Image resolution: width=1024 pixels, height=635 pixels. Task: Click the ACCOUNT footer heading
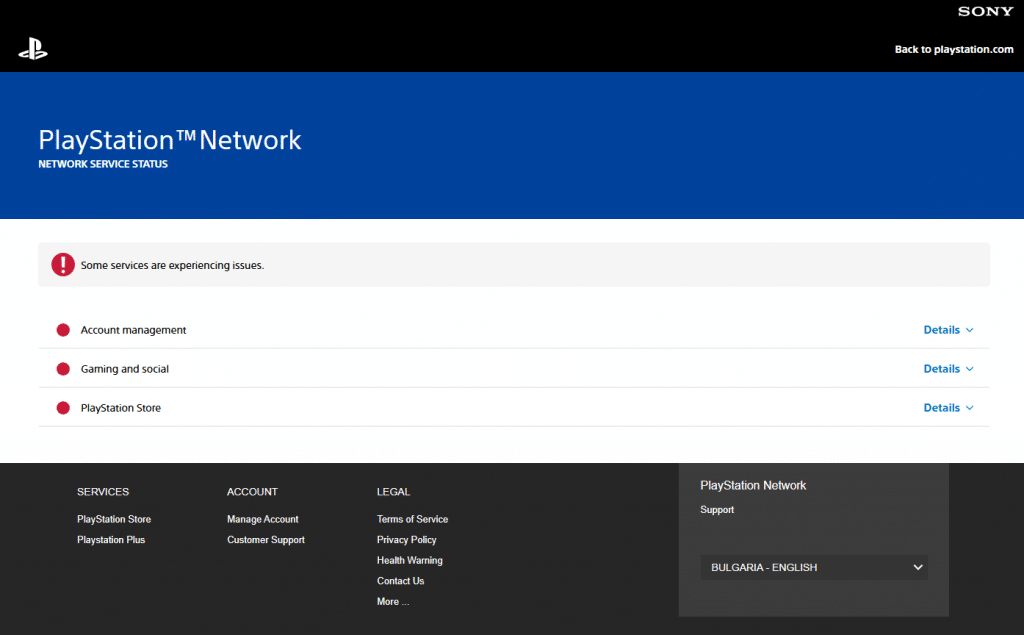coord(252,492)
